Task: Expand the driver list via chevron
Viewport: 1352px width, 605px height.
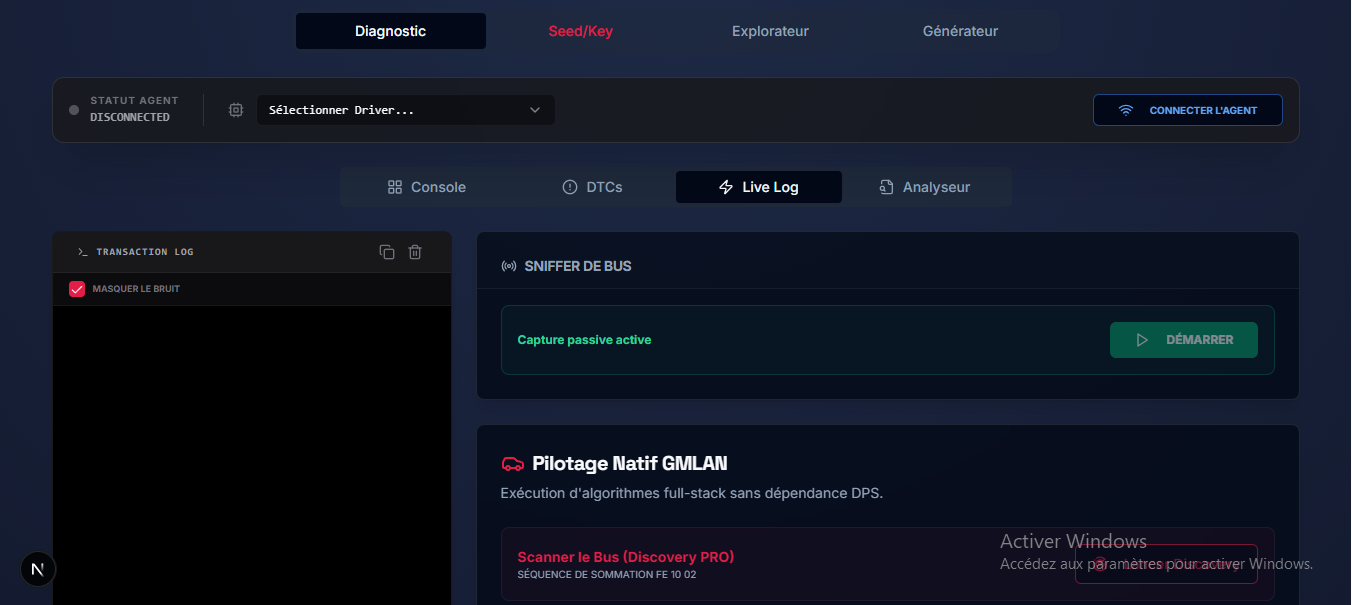Action: click(535, 110)
